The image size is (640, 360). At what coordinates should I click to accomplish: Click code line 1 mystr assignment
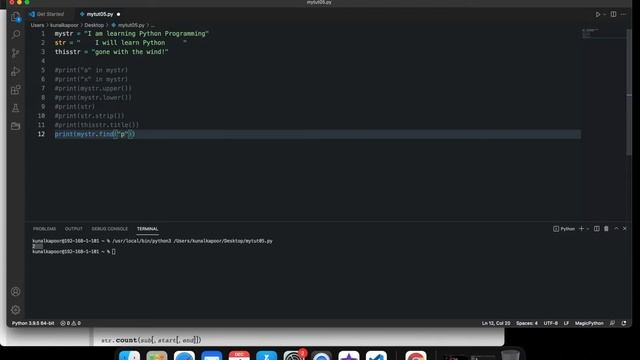coord(131,33)
